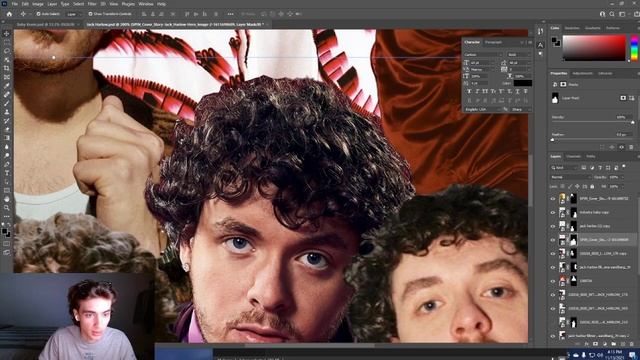The image size is (640, 360).
Task: Select the Move tool in the toolbox
Action: [7, 33]
